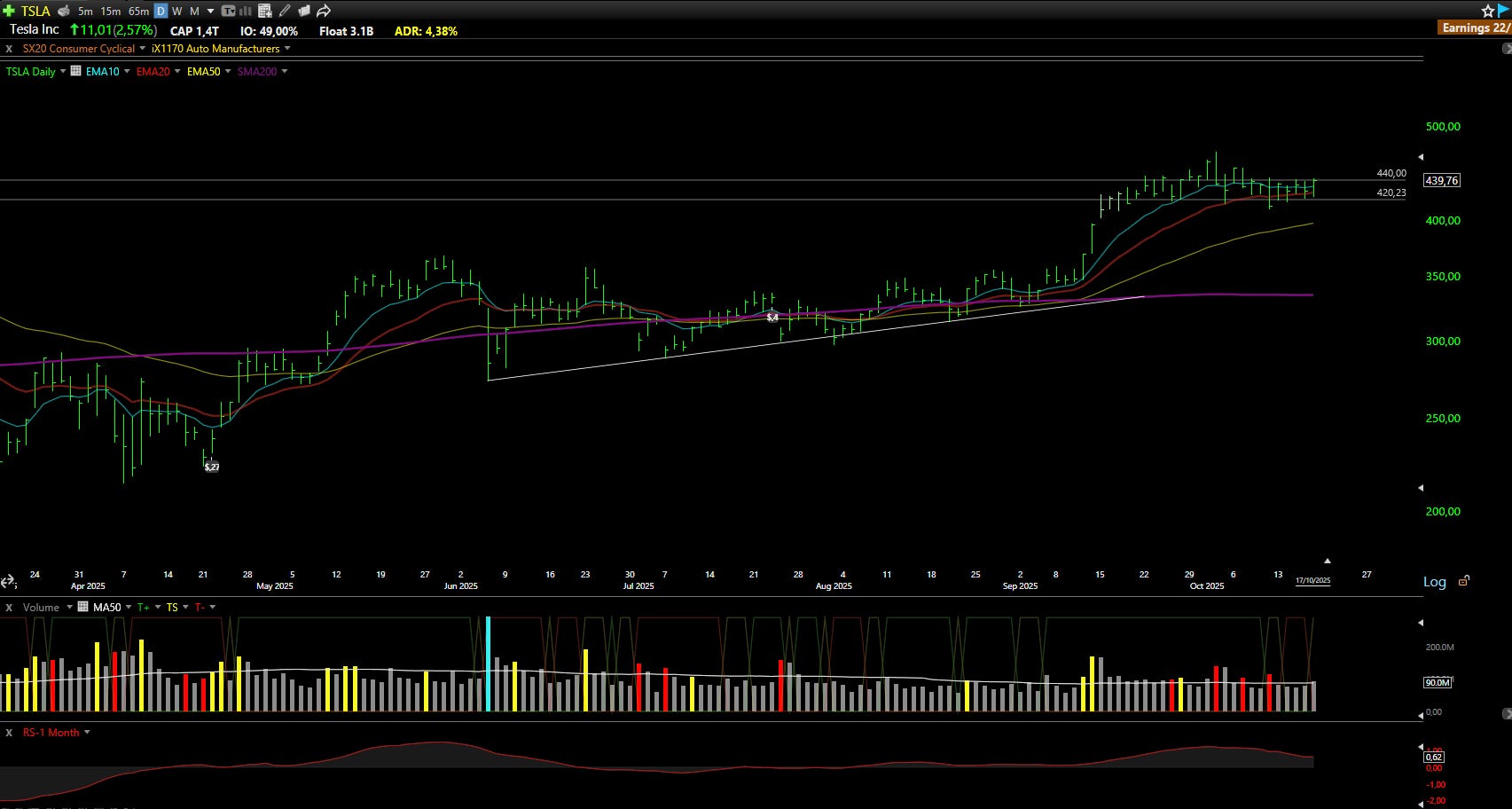Image resolution: width=1512 pixels, height=809 pixels.
Task: Click the Earnings 22/ badge
Action: pos(1476,27)
